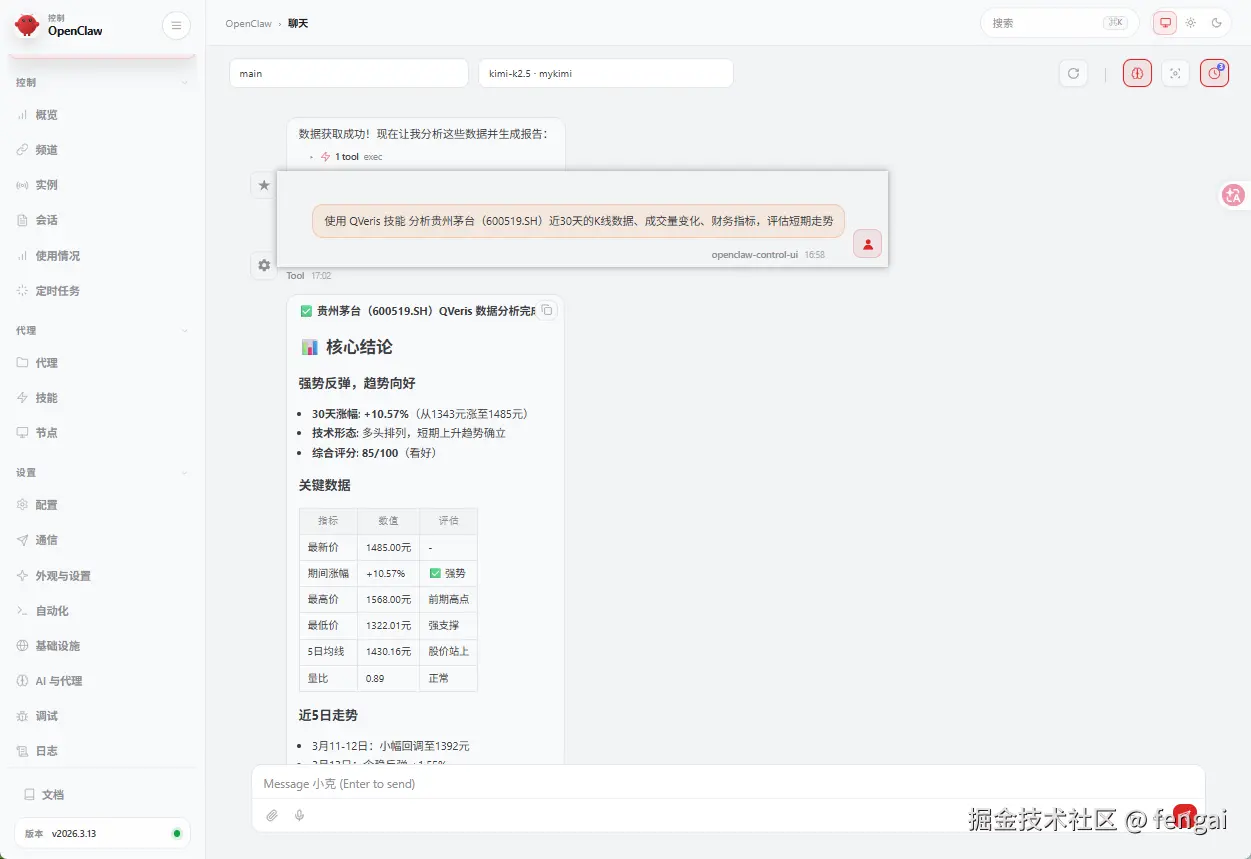Activate voice input via the microphone icon
The height and width of the screenshot is (859, 1251).
[x=299, y=815]
